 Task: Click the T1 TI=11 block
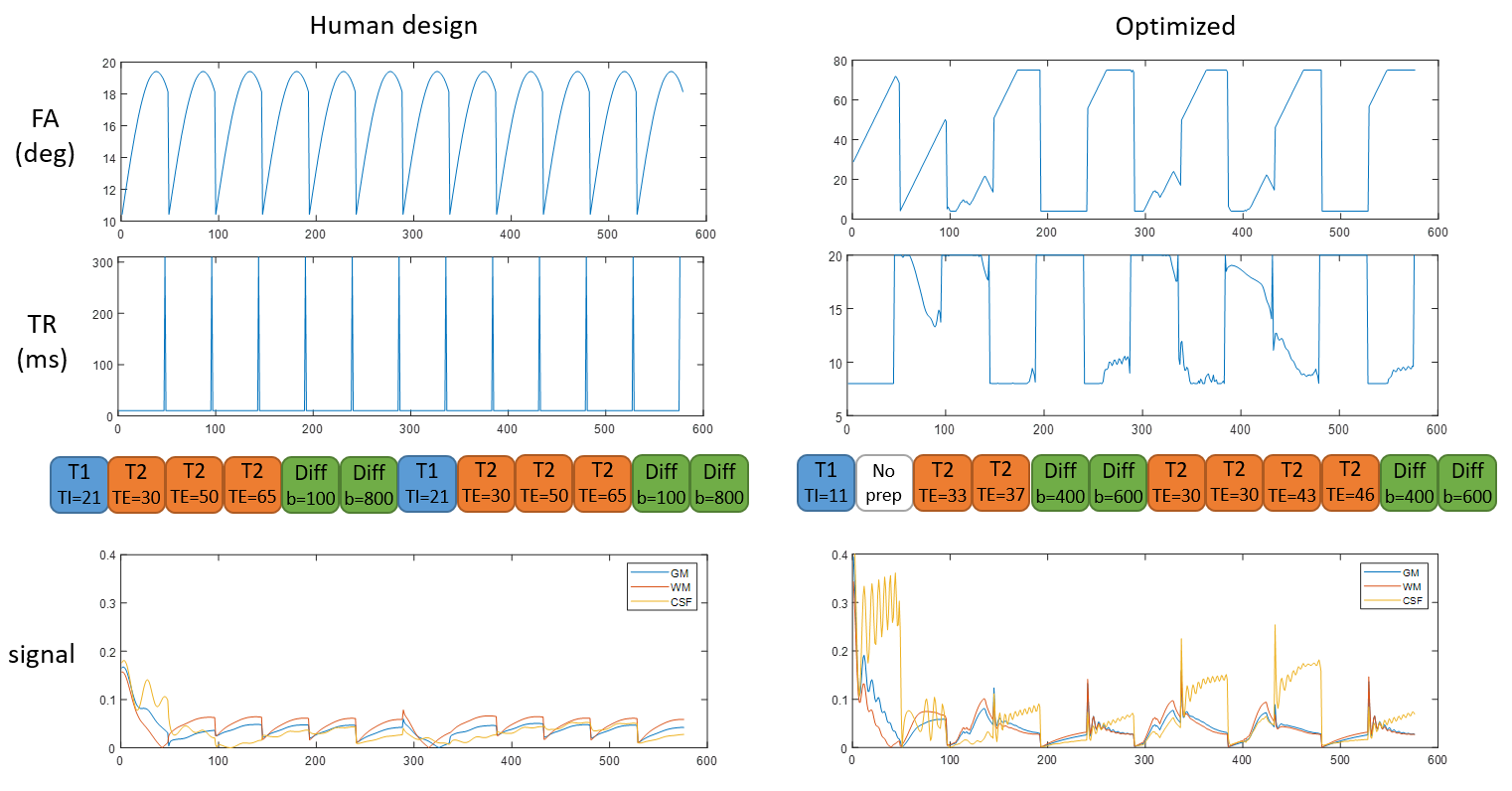826,483
